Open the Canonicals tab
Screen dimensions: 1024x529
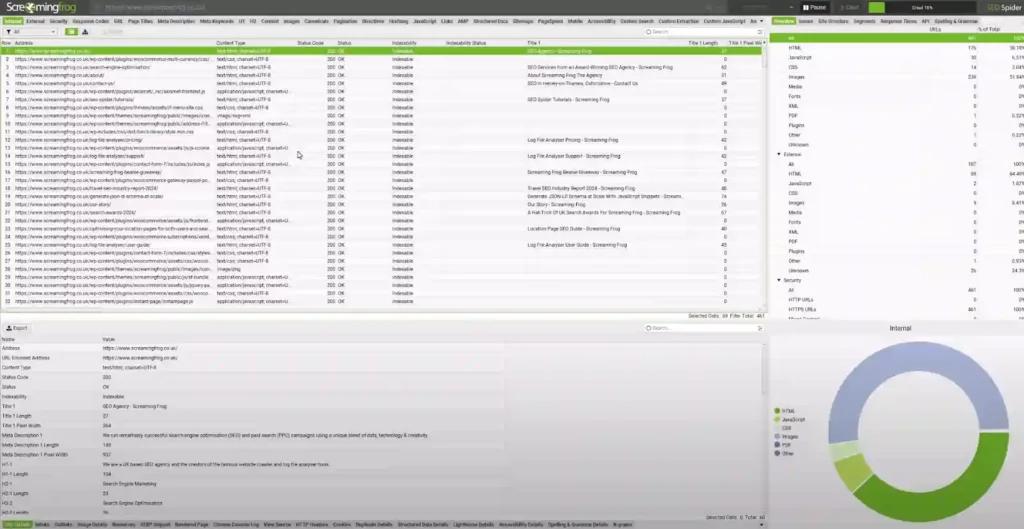[x=319, y=21]
